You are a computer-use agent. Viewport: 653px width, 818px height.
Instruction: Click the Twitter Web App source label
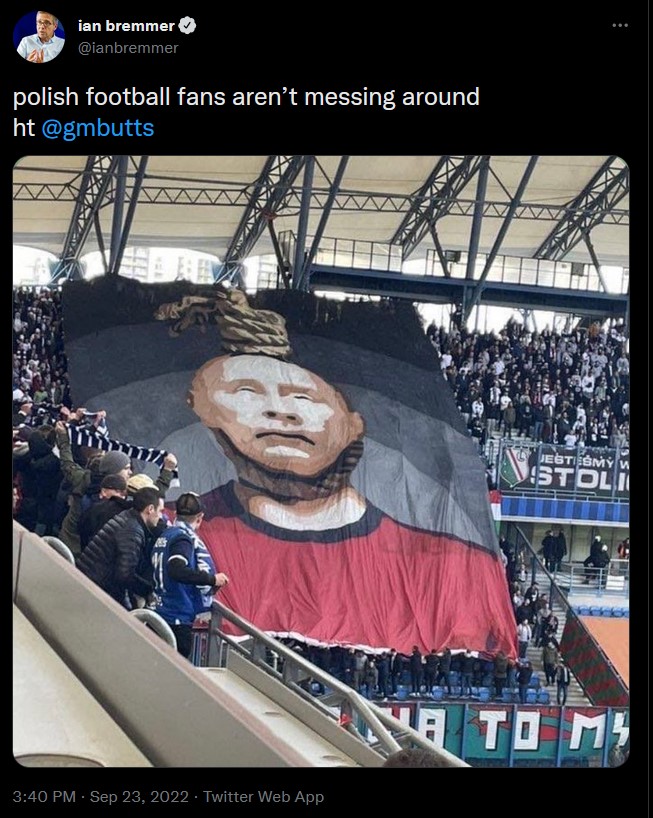point(263,797)
